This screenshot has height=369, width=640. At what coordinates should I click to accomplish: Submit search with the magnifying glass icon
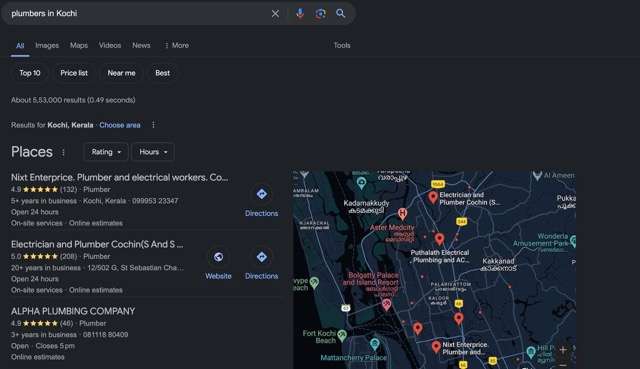[x=341, y=13]
